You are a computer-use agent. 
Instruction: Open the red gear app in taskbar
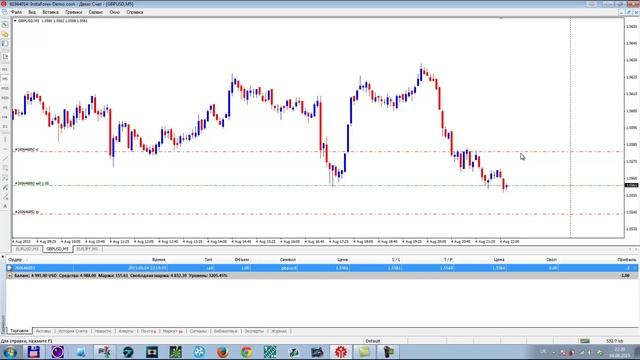[x=341, y=352]
